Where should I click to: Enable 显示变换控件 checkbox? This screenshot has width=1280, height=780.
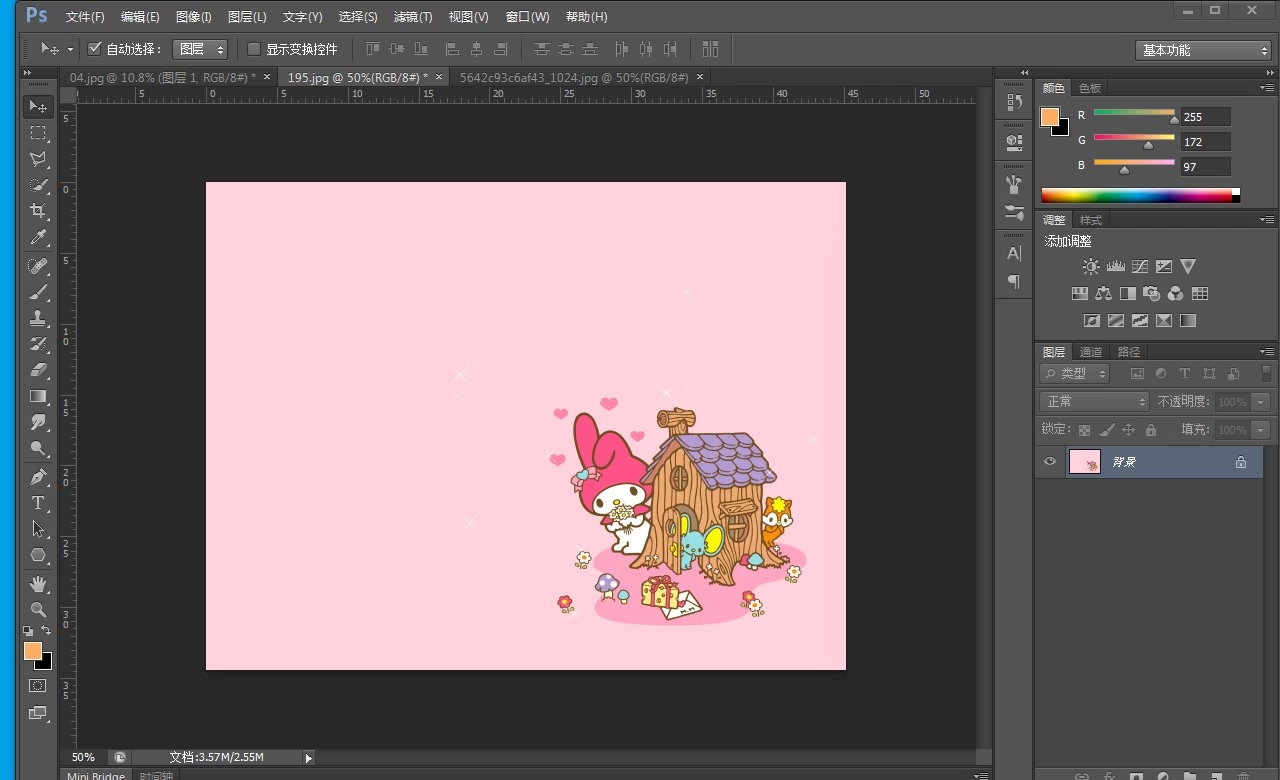(254, 49)
